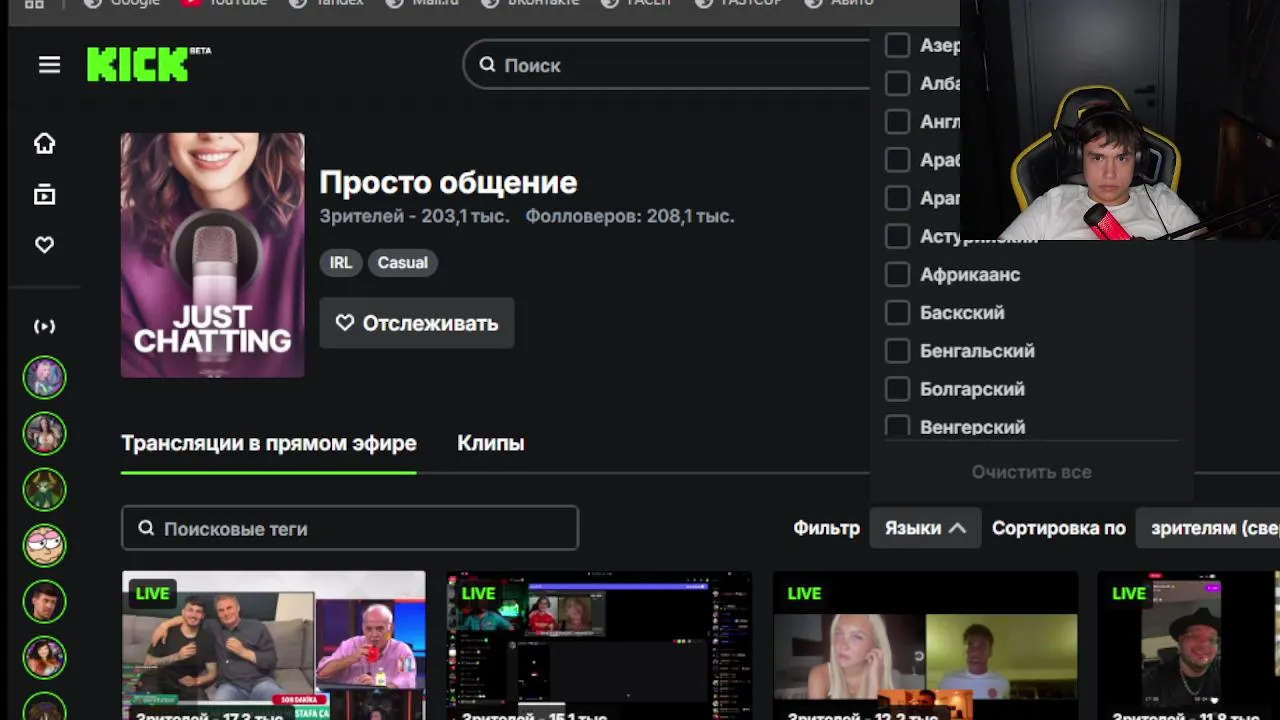The image size is (1280, 720).
Task: Open the Browse icon in sidebar
Action: pyautogui.click(x=44, y=194)
